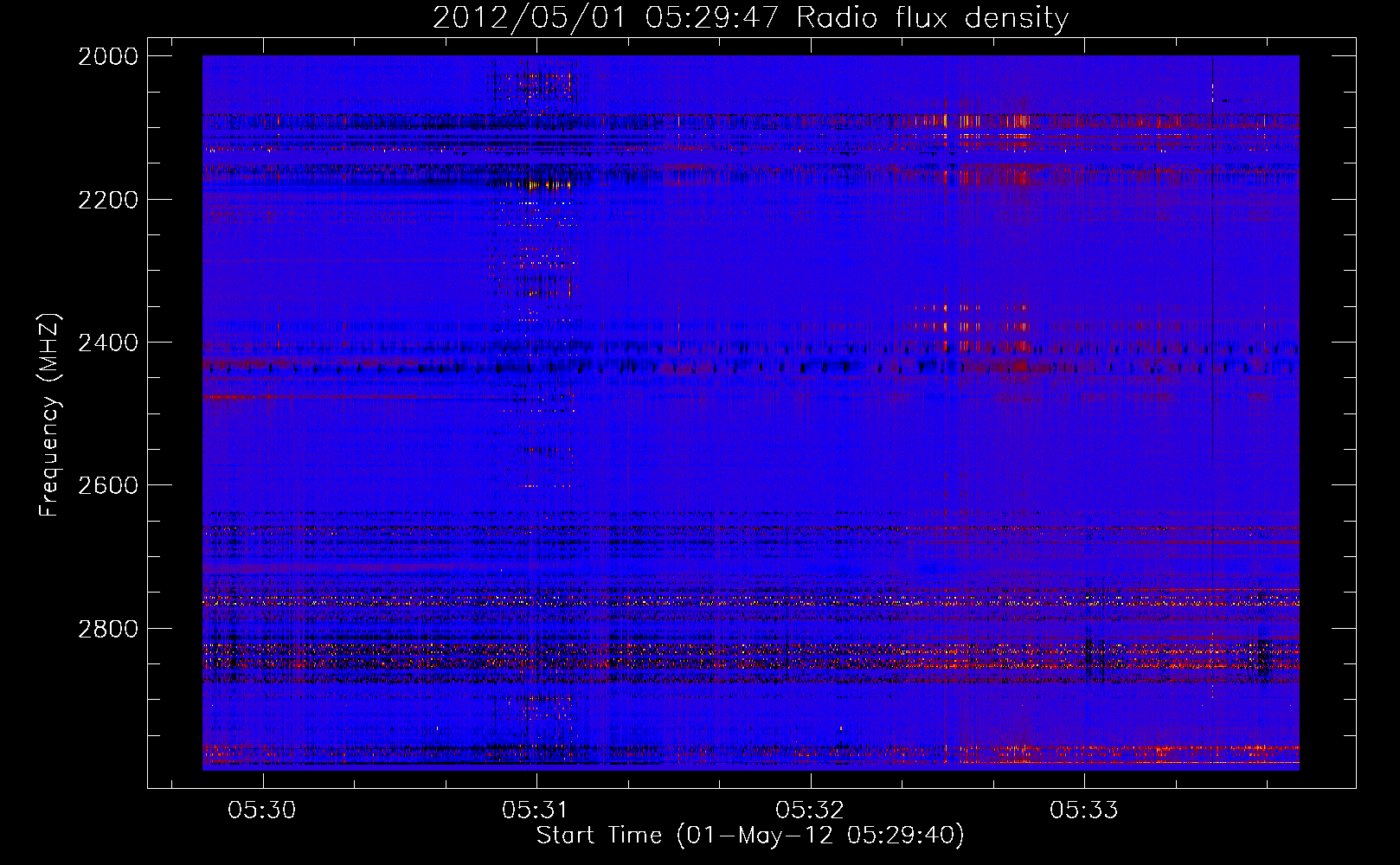The width and height of the screenshot is (1400, 865).
Task: Select the 2600 frequency axis label
Action: point(108,485)
